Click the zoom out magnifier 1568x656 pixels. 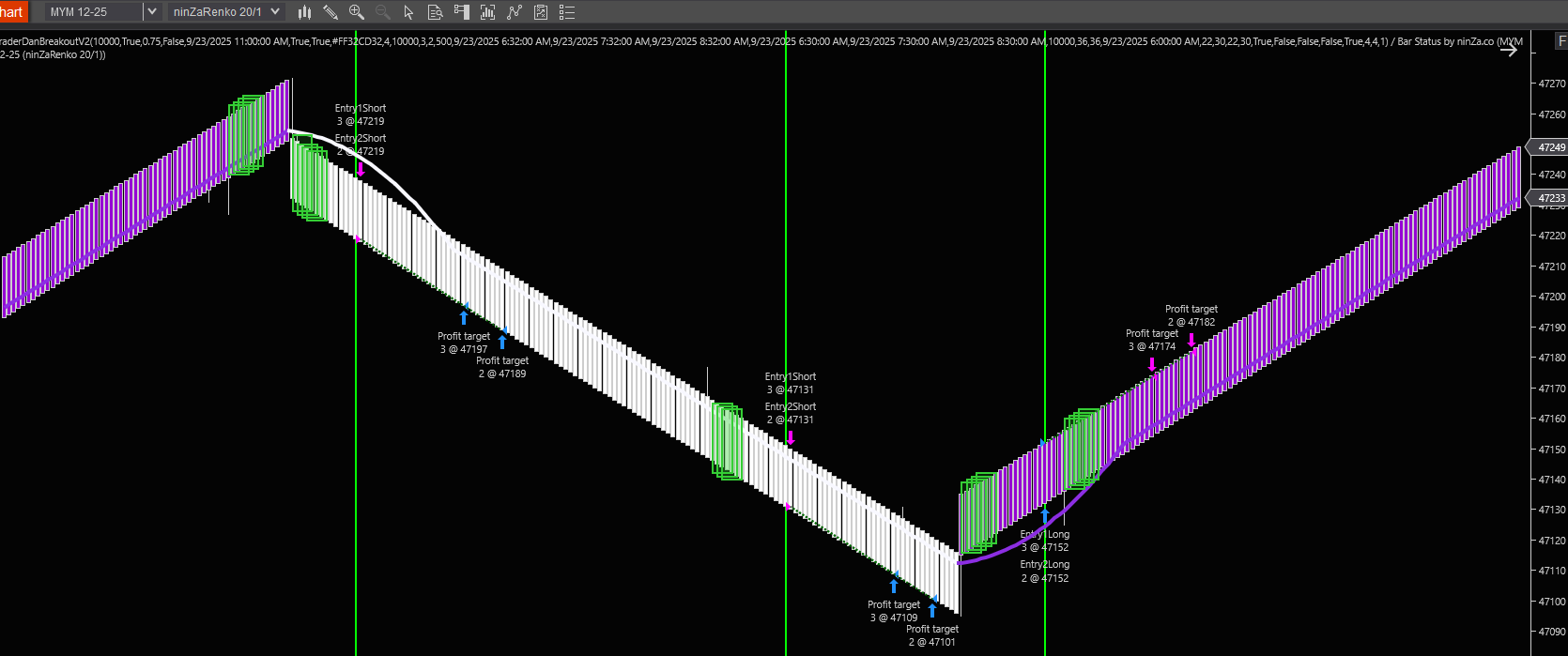click(x=383, y=12)
